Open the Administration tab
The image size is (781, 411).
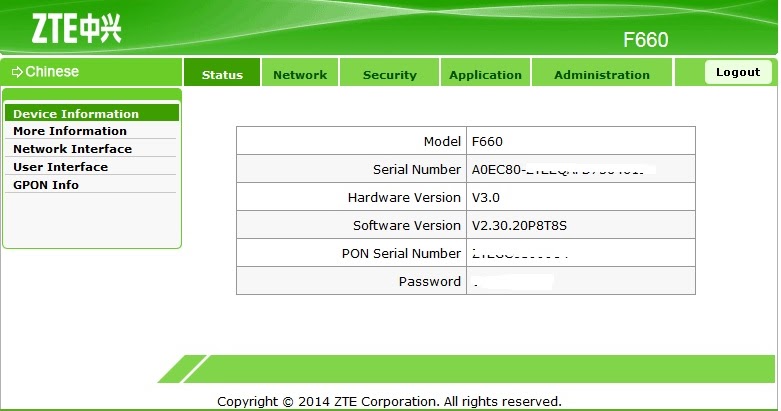(x=602, y=73)
